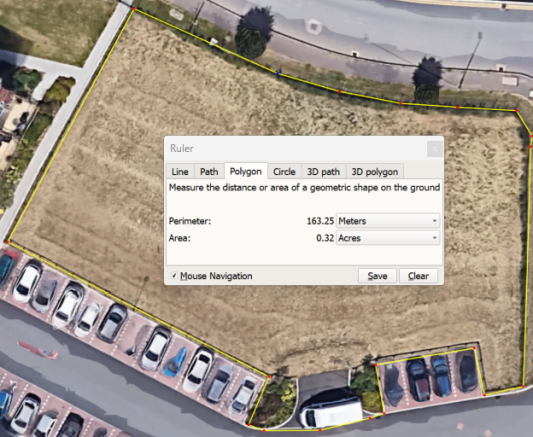
Task: Click the Clear button
Action: (418, 276)
